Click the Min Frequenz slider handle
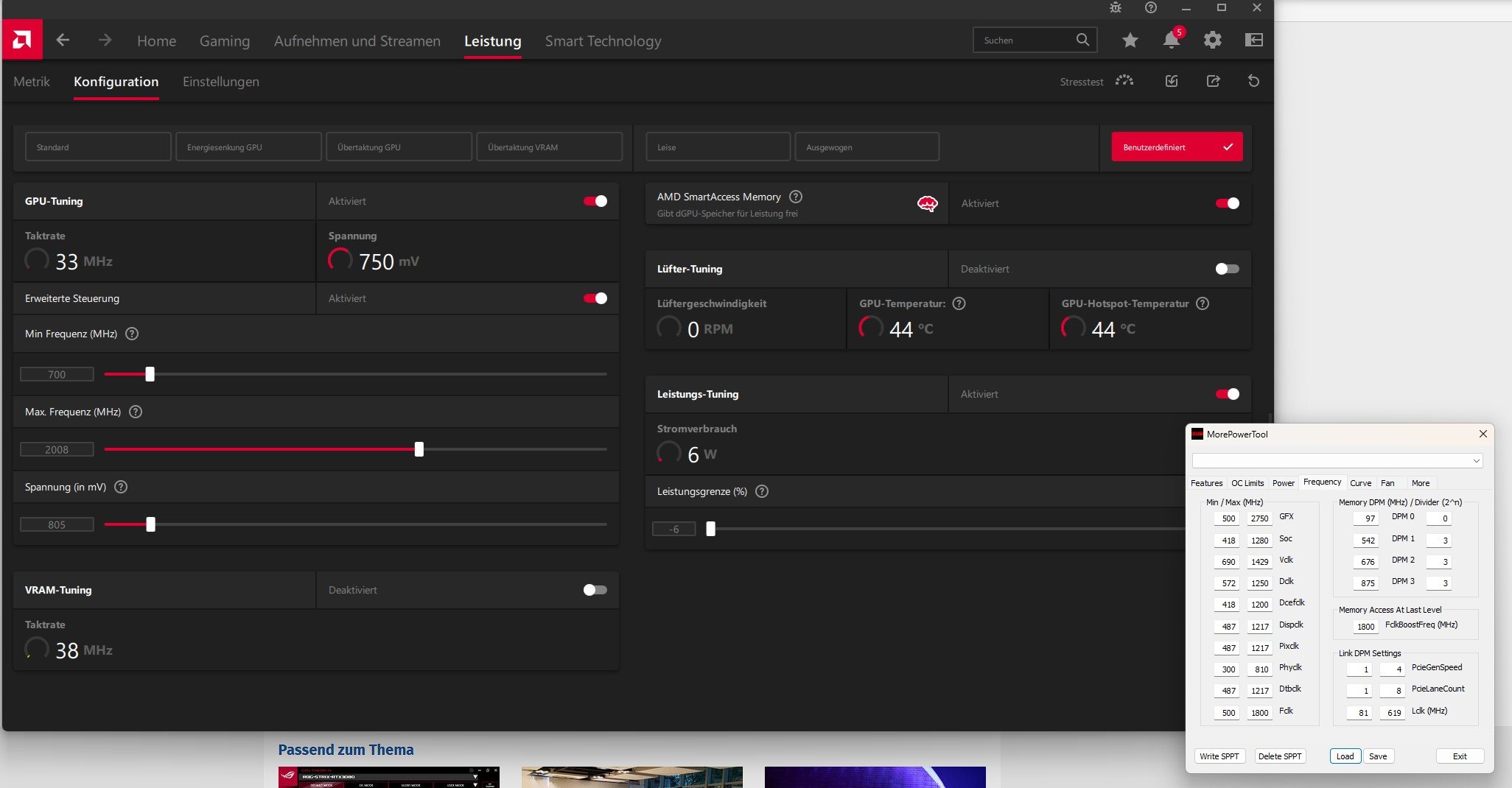This screenshot has width=1512, height=788. (150, 374)
